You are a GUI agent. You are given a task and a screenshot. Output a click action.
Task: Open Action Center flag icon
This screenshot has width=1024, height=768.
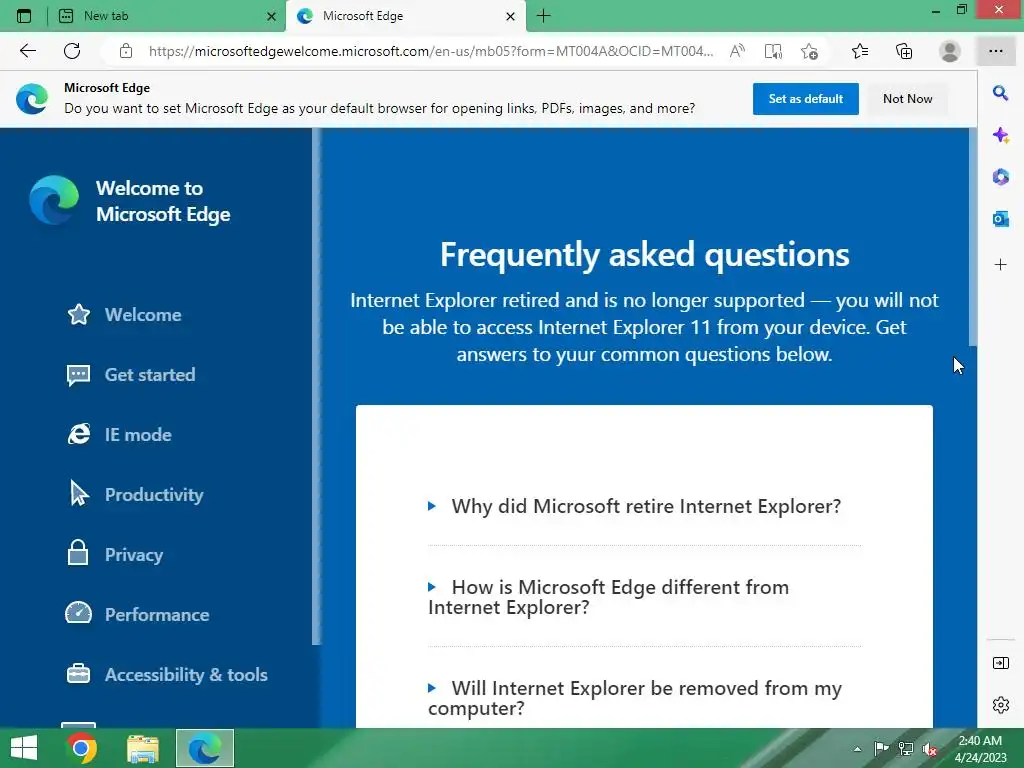[x=881, y=749]
